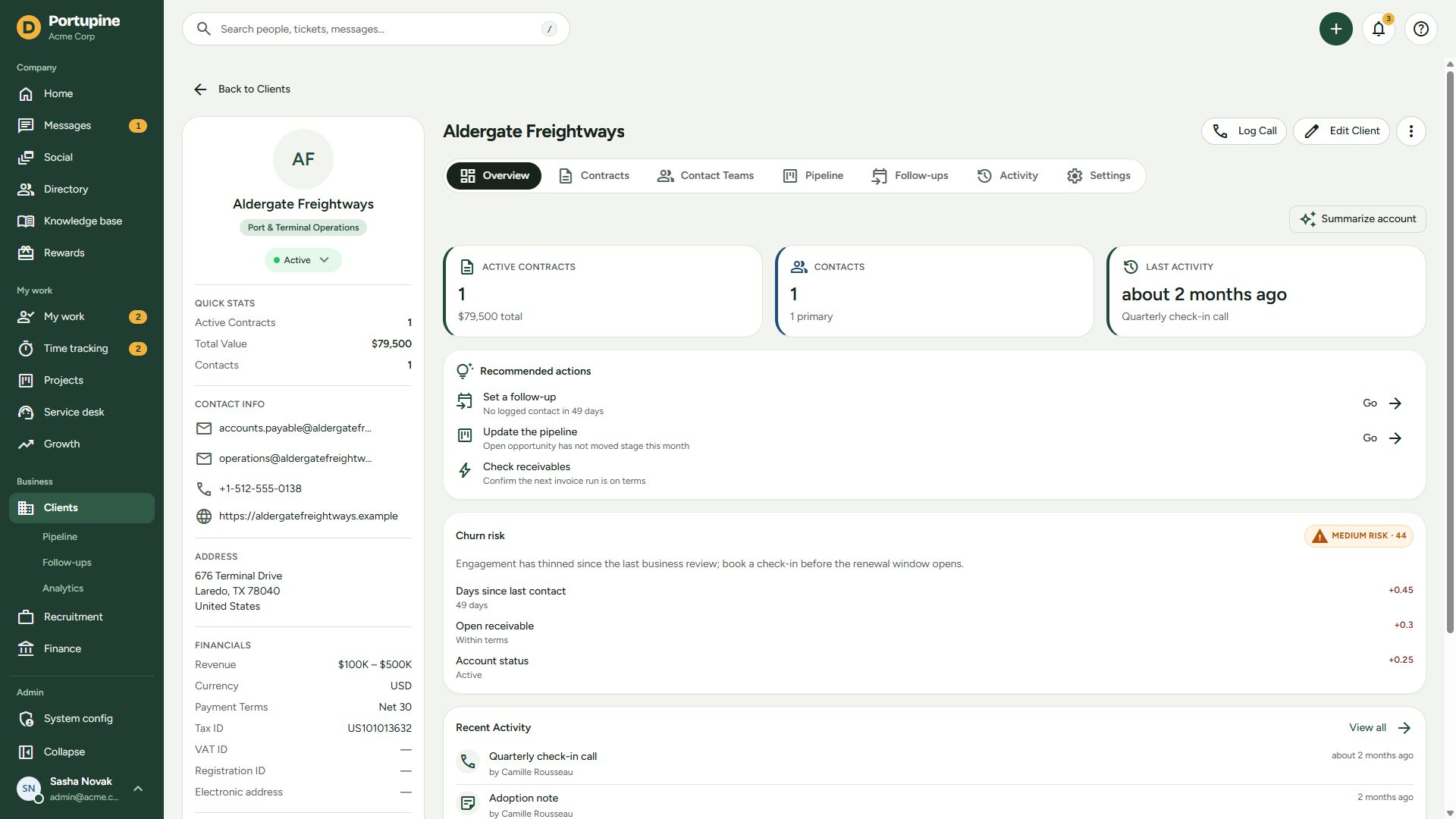Click the Quarterly check-in call activity entry
Screen dimensions: 1456x819
point(934,764)
